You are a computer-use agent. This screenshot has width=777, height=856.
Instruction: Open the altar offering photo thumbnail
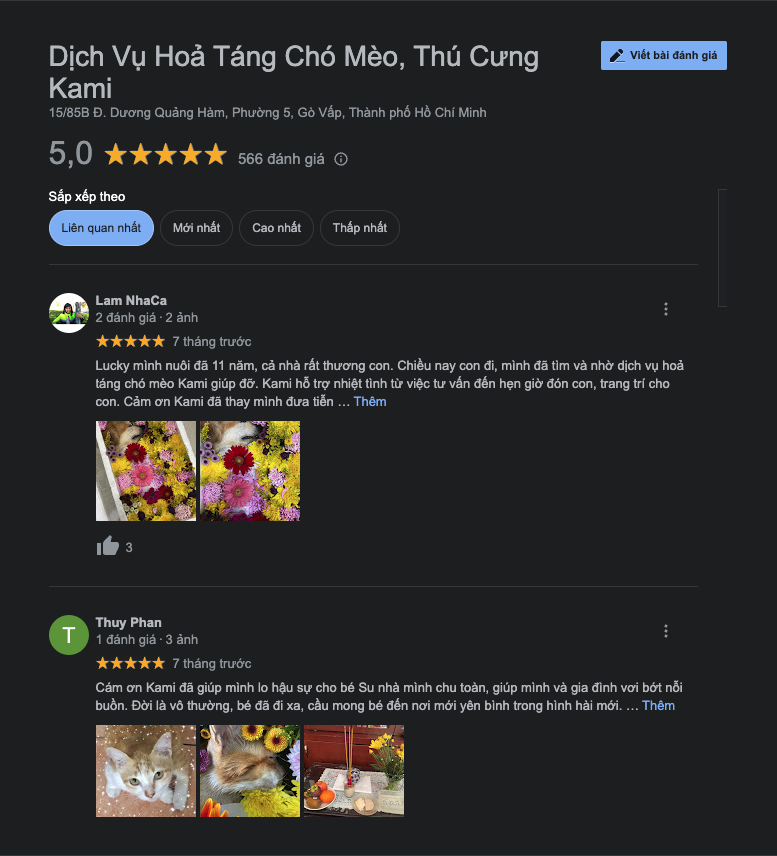(354, 771)
